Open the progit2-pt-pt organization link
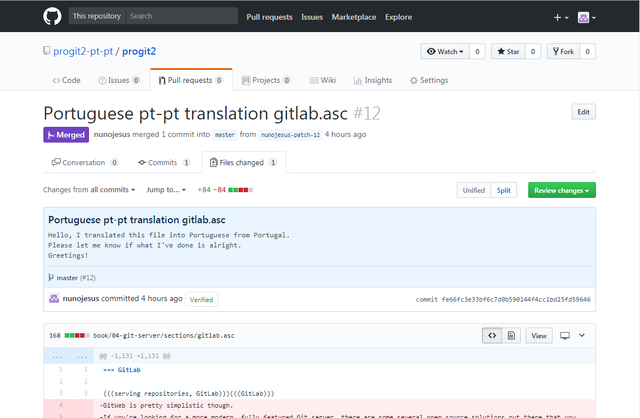This screenshot has height=418, width=640. point(83,51)
